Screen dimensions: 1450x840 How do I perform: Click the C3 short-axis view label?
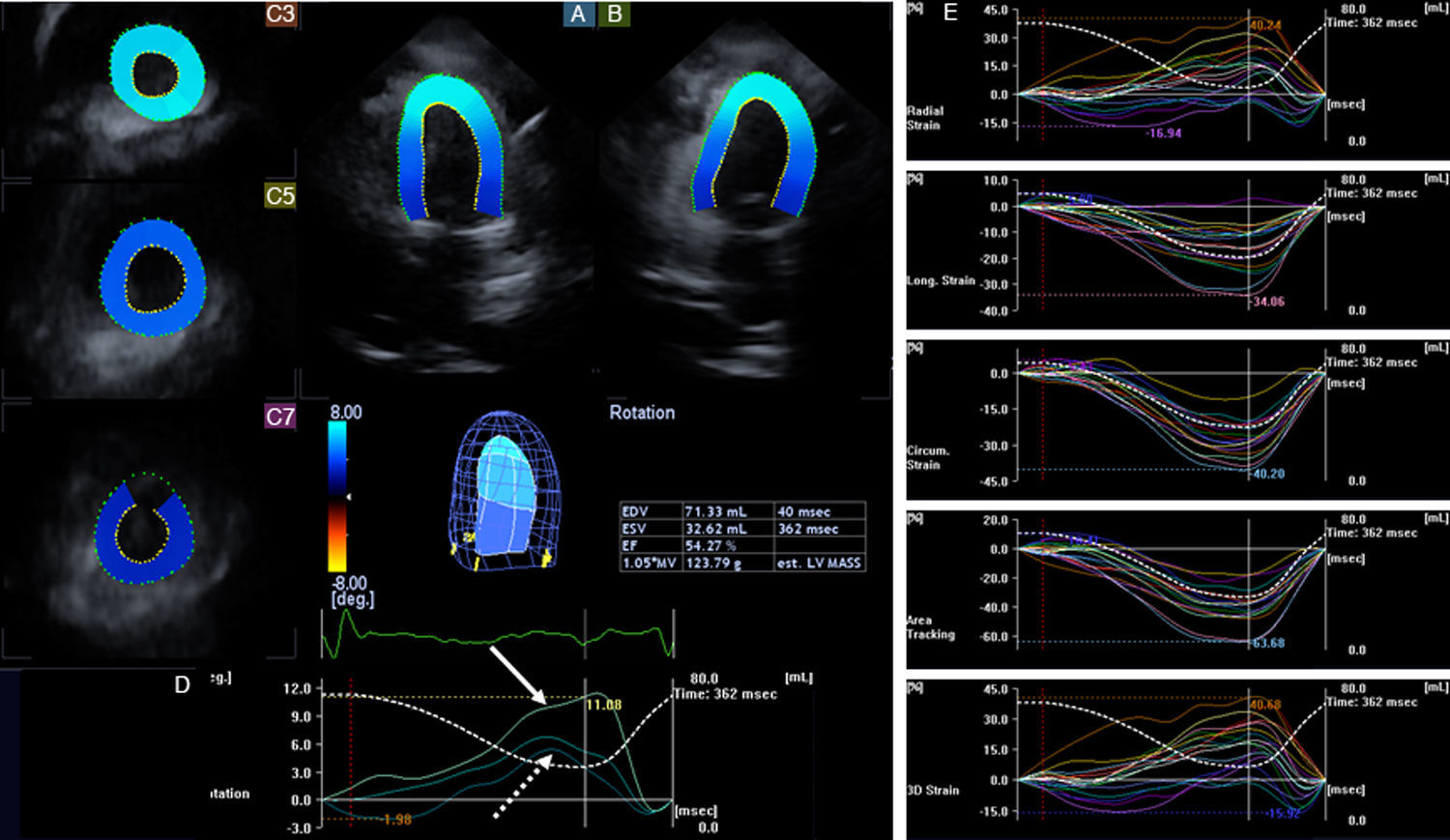pos(280,14)
